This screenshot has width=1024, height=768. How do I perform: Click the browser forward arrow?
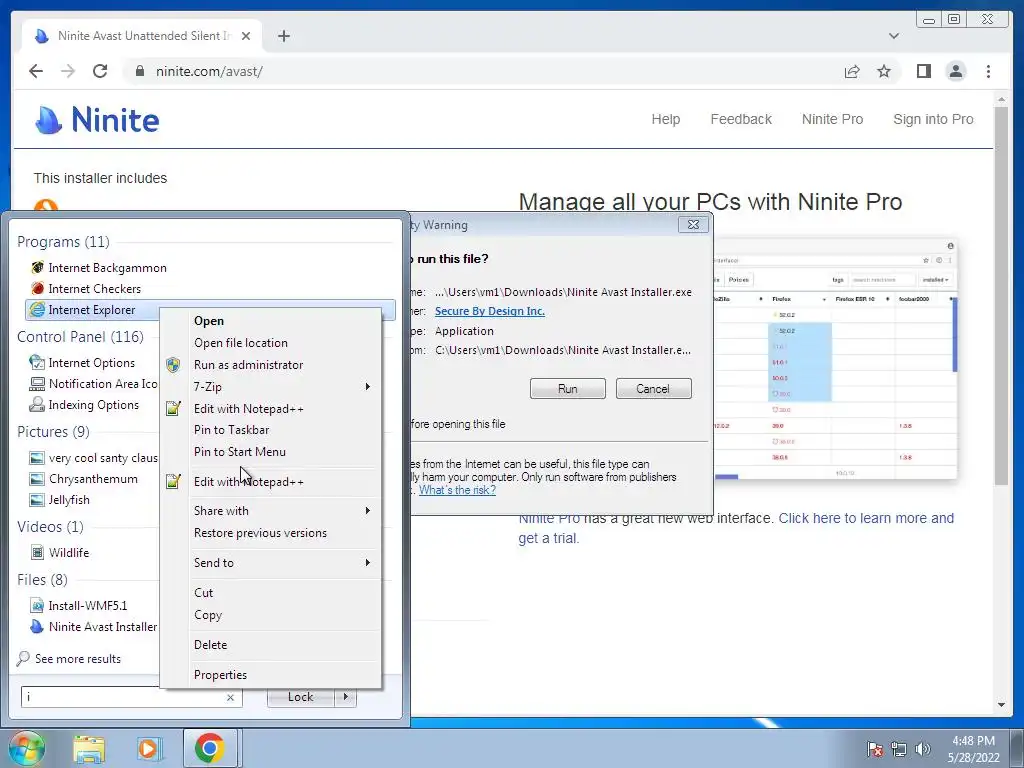[x=68, y=71]
